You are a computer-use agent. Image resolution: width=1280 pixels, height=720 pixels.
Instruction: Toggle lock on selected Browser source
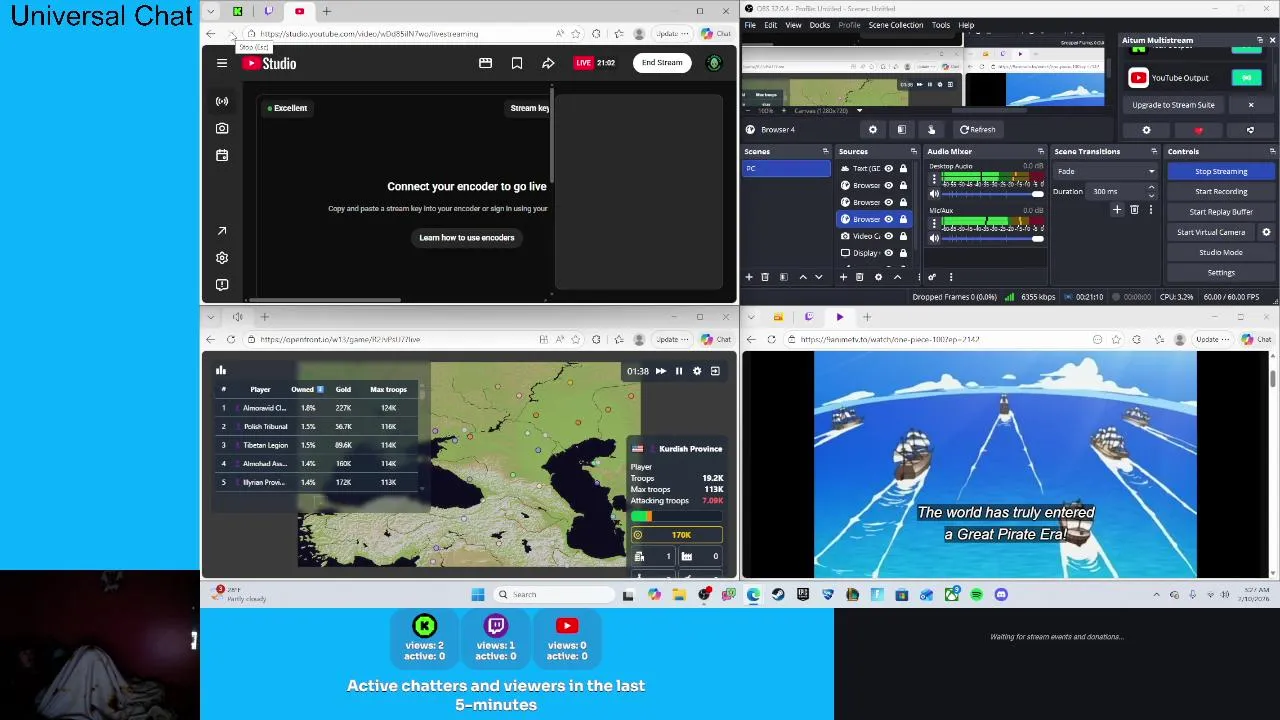pyautogui.click(x=903, y=219)
